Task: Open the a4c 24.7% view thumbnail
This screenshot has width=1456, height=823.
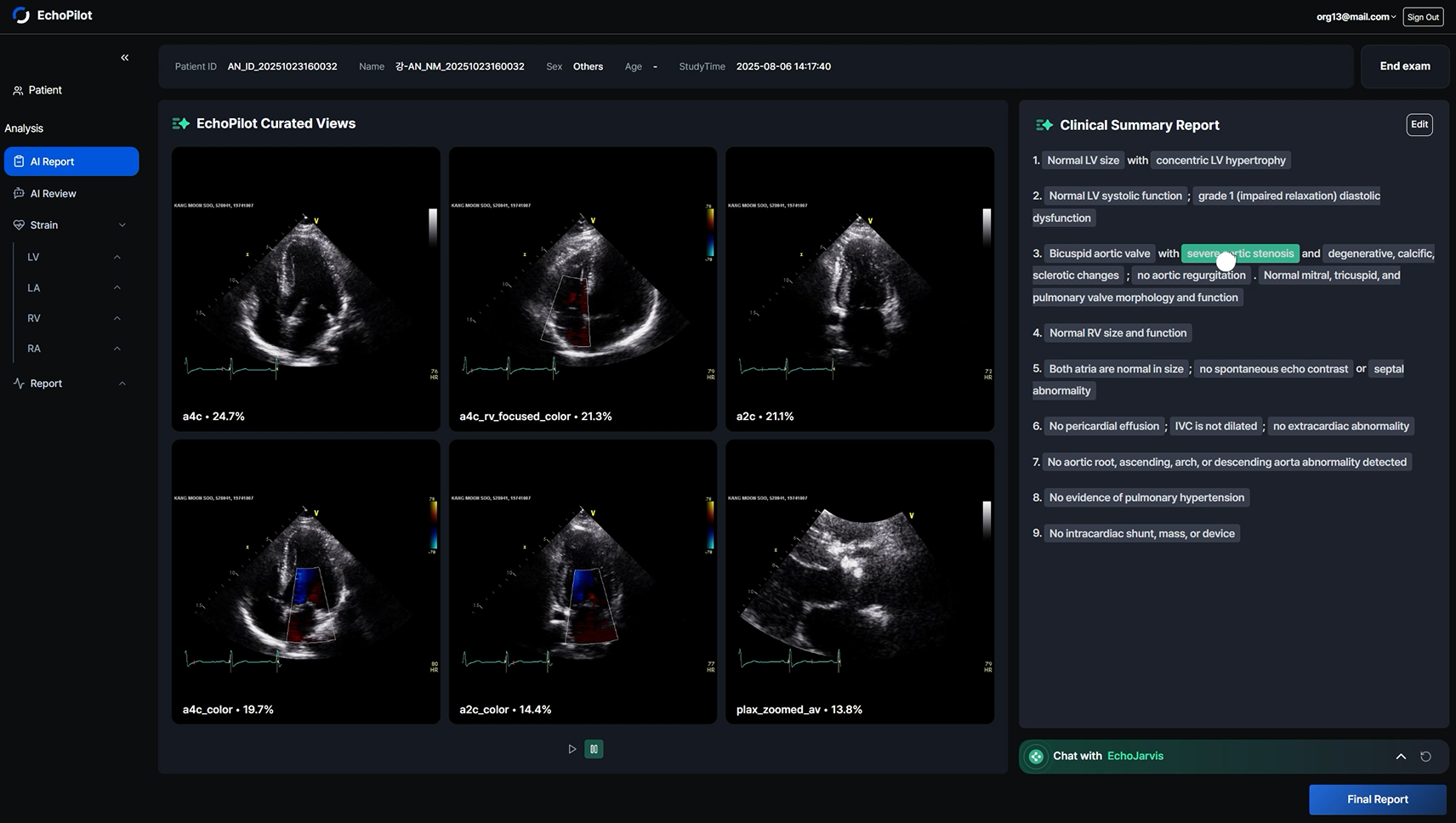Action: pyautogui.click(x=306, y=289)
